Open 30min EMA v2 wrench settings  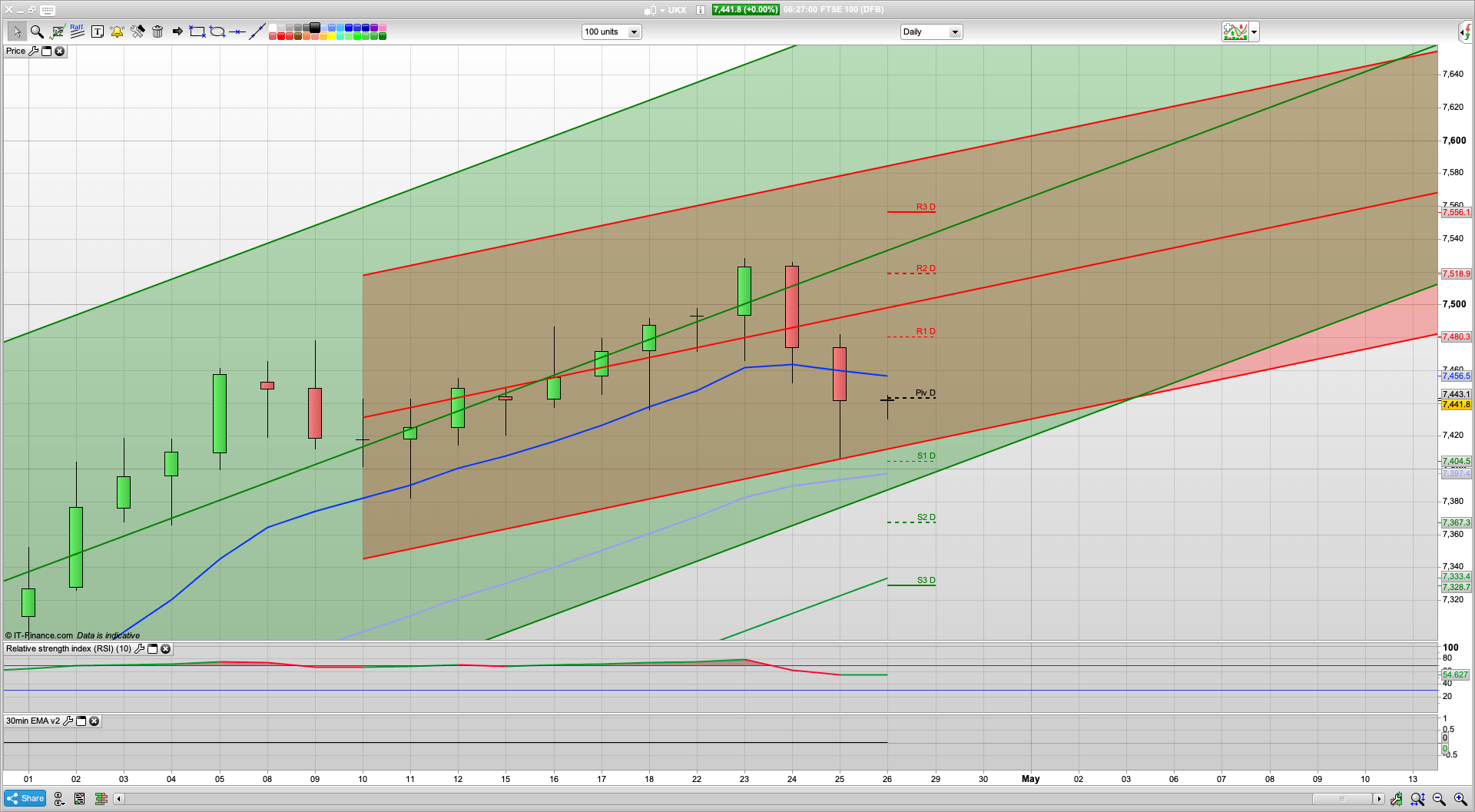[68, 721]
